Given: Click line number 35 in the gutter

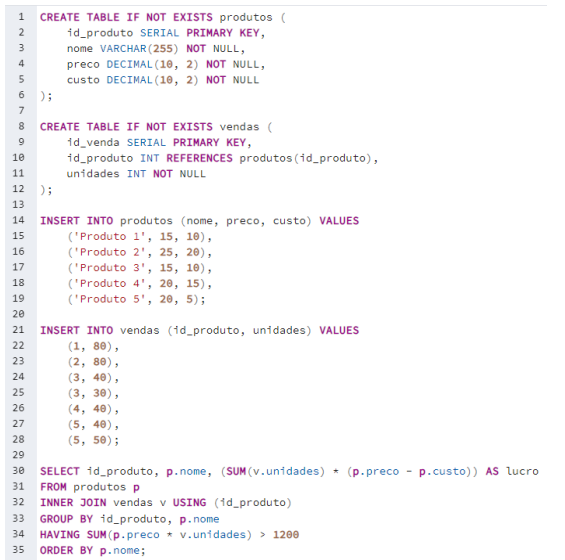Looking at the screenshot, I should [x=18, y=550].
